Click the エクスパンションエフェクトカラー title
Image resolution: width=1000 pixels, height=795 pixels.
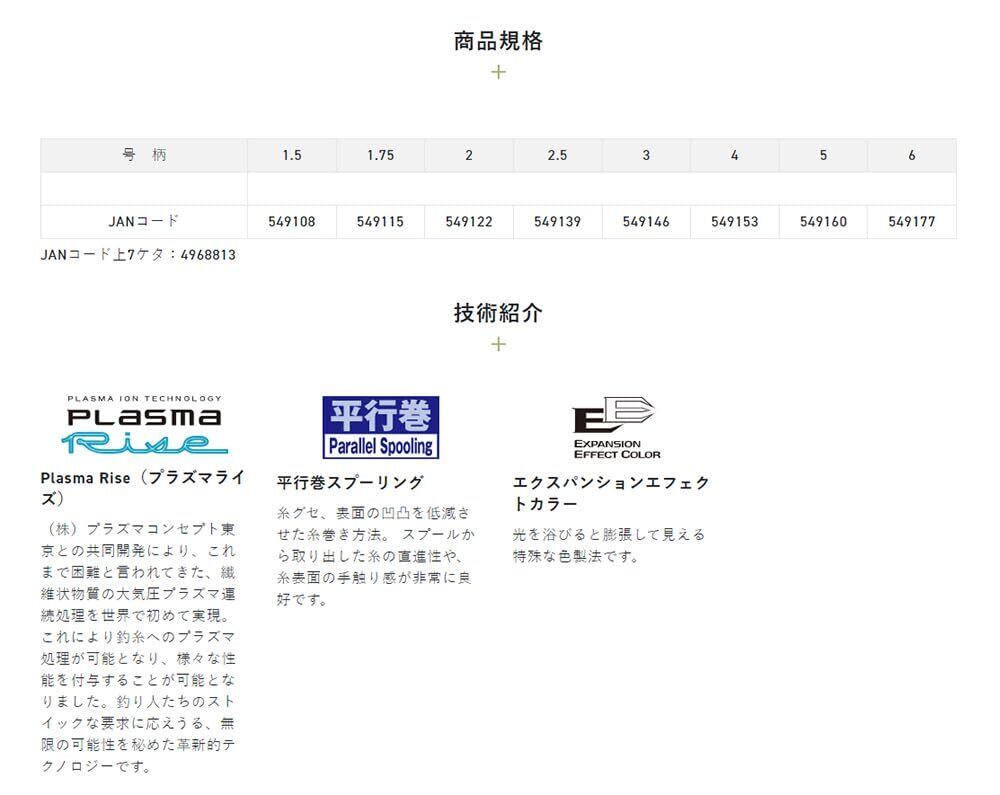coord(611,493)
